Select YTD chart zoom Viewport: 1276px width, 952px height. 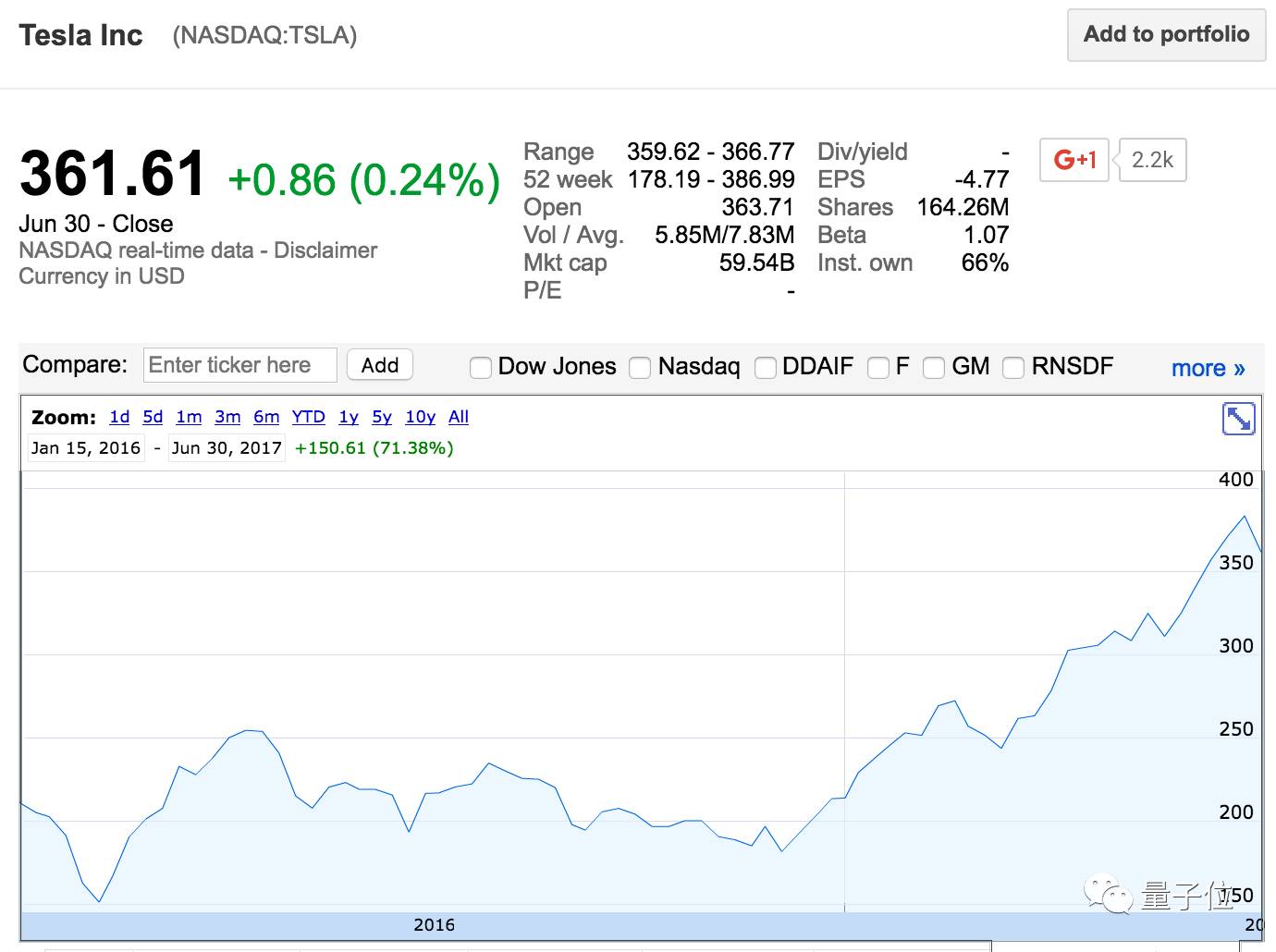309,417
